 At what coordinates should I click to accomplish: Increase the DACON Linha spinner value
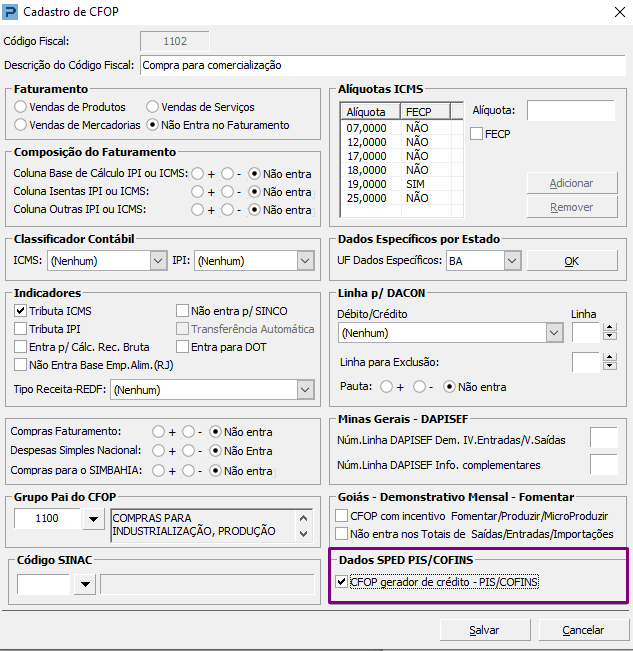[609, 328]
